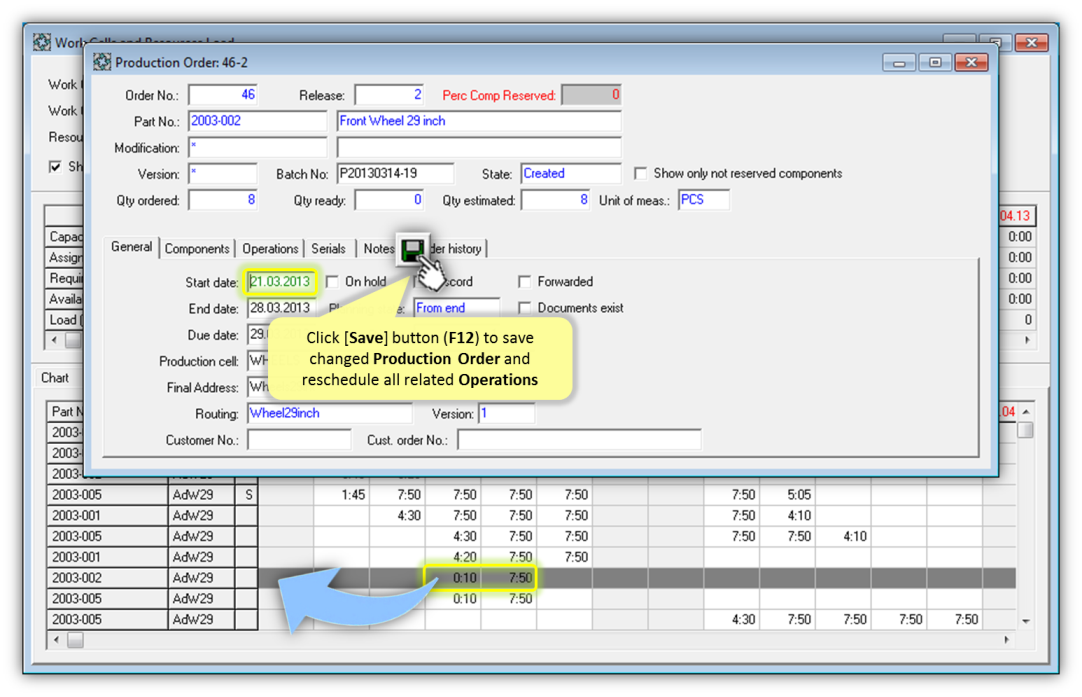
Task: Click the Cust. order No. field
Action: (579, 440)
